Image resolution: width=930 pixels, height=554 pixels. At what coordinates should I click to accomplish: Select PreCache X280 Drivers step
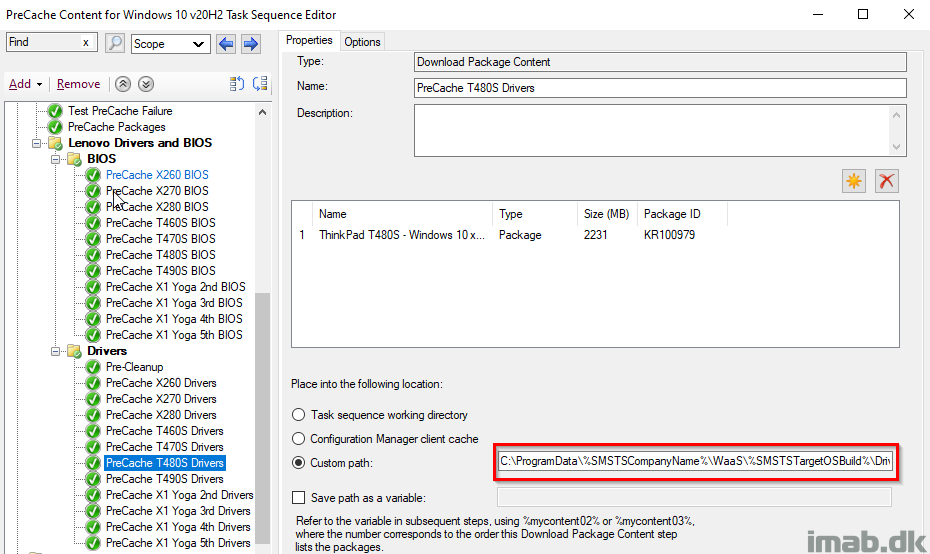tap(161, 415)
